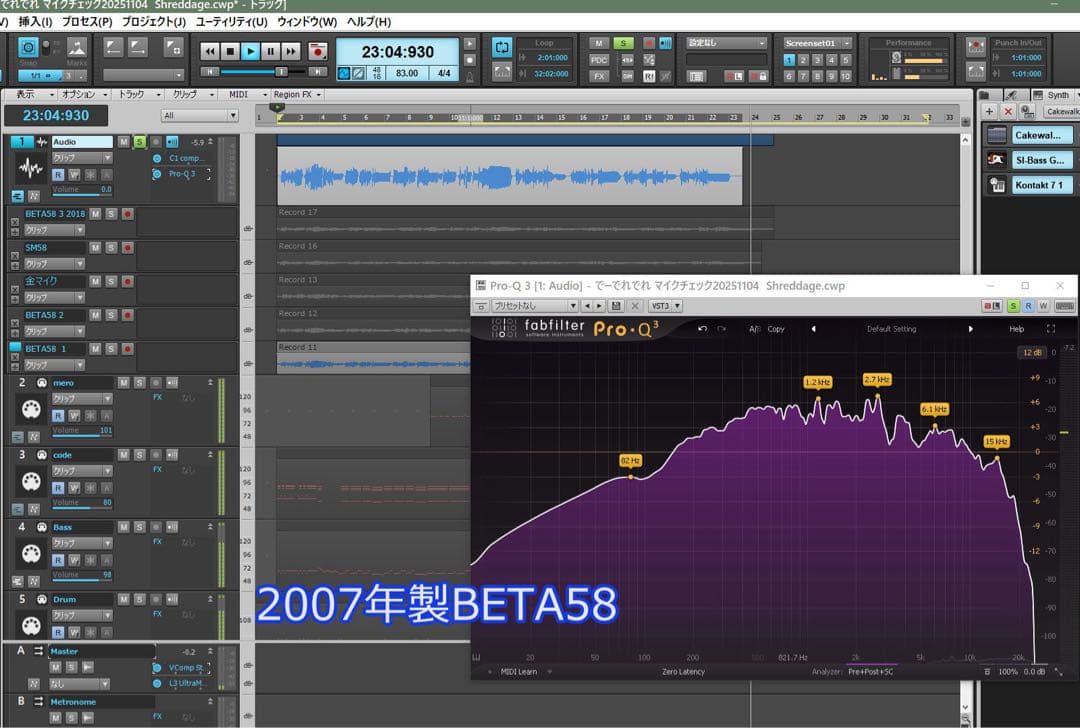Open Kontakt 7 from the Synth Rack
The width and height of the screenshot is (1080, 728).
[1043, 184]
